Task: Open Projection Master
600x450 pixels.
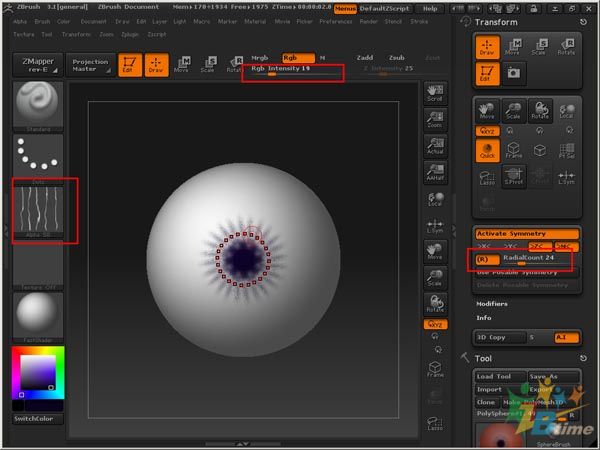Action: click(x=90, y=65)
